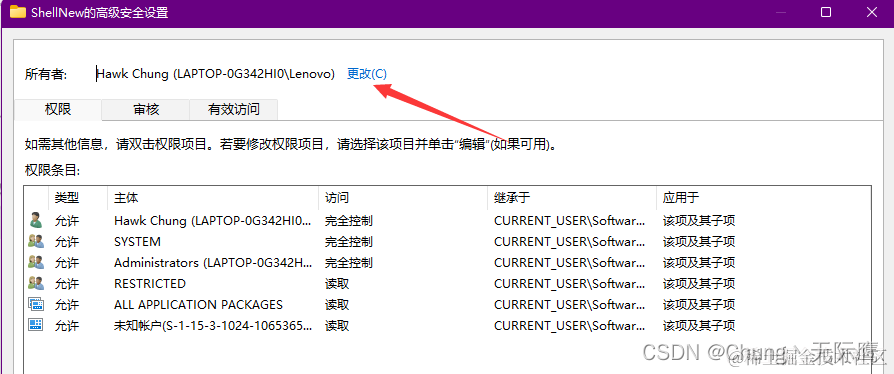Click the icon of the 未知帐户 entry

pyautogui.click(x=36, y=326)
